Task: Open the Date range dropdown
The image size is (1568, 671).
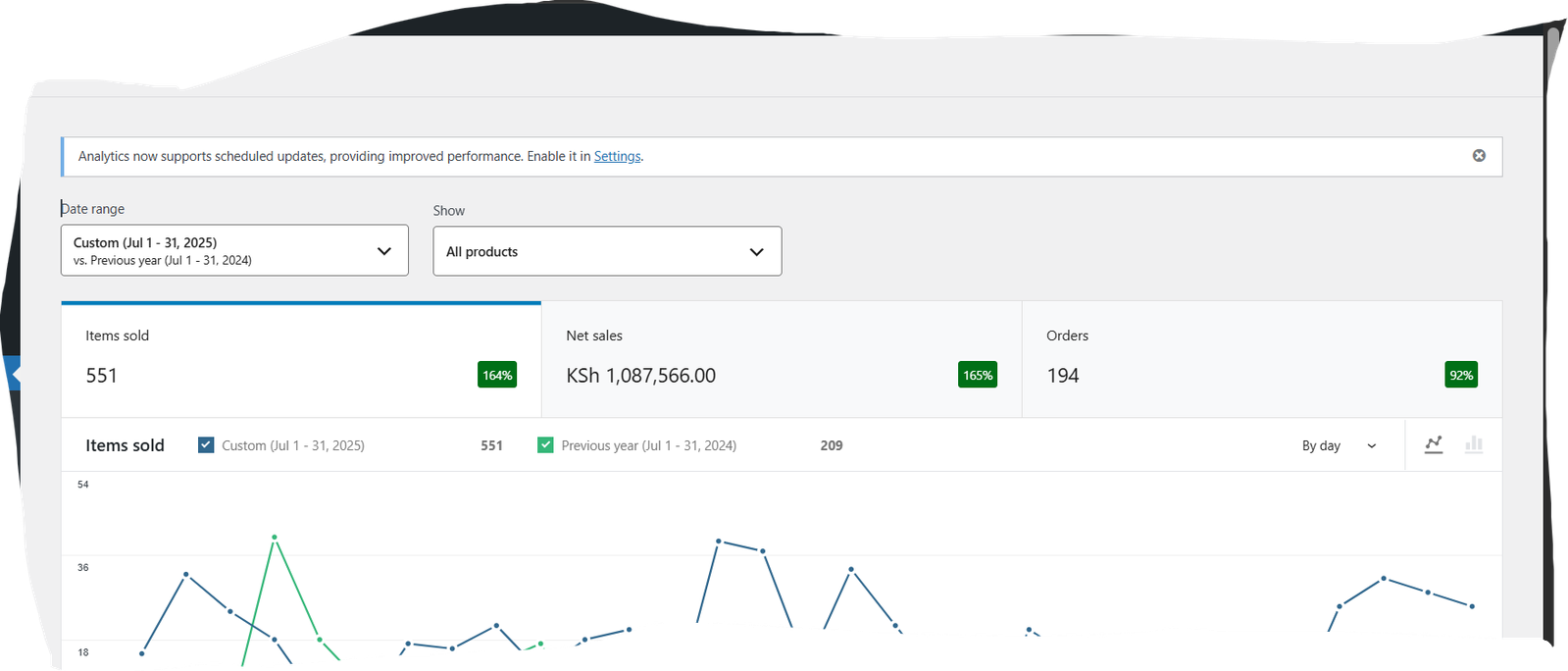Action: 234,250
